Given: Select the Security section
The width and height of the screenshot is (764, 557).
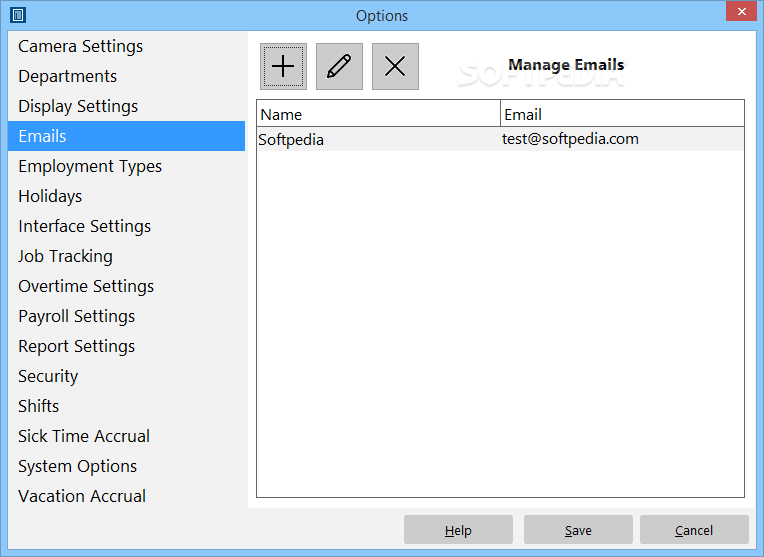Looking at the screenshot, I should pyautogui.click(x=126, y=376).
